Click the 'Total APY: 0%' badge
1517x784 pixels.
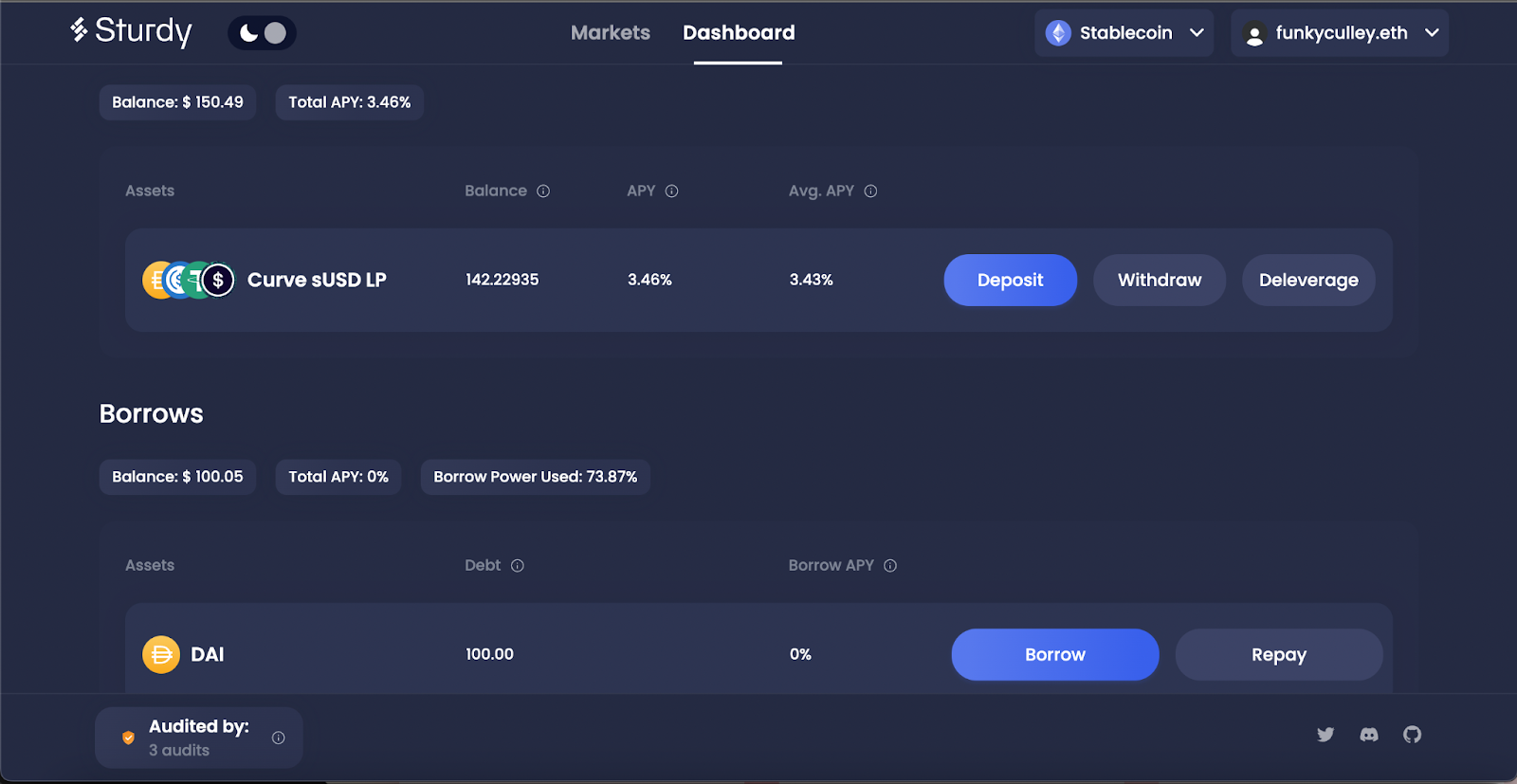(x=338, y=477)
